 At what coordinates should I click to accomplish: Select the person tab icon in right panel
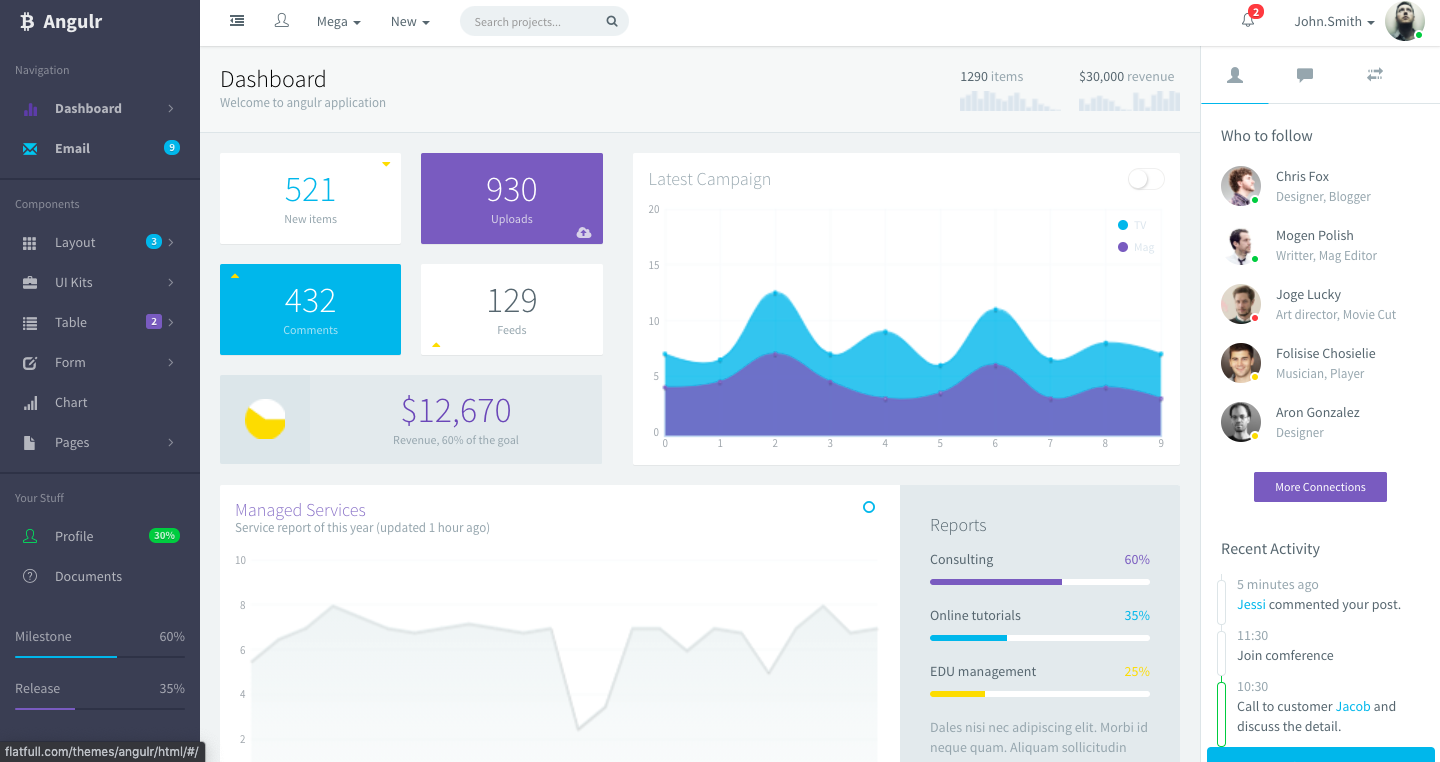(1235, 75)
